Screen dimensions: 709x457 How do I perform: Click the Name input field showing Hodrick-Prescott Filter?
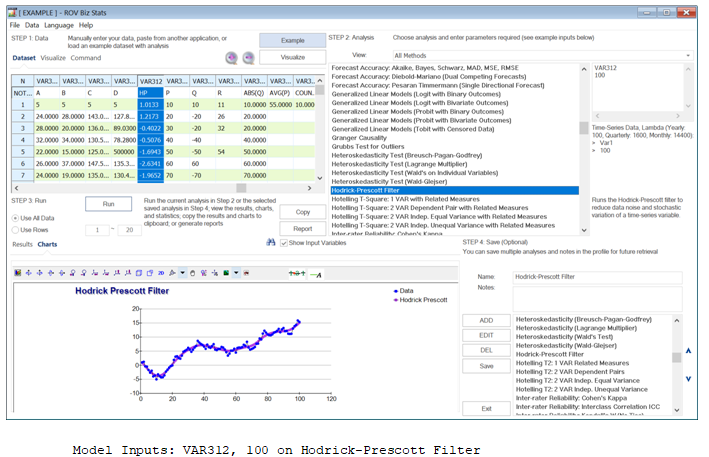pyautogui.click(x=597, y=277)
